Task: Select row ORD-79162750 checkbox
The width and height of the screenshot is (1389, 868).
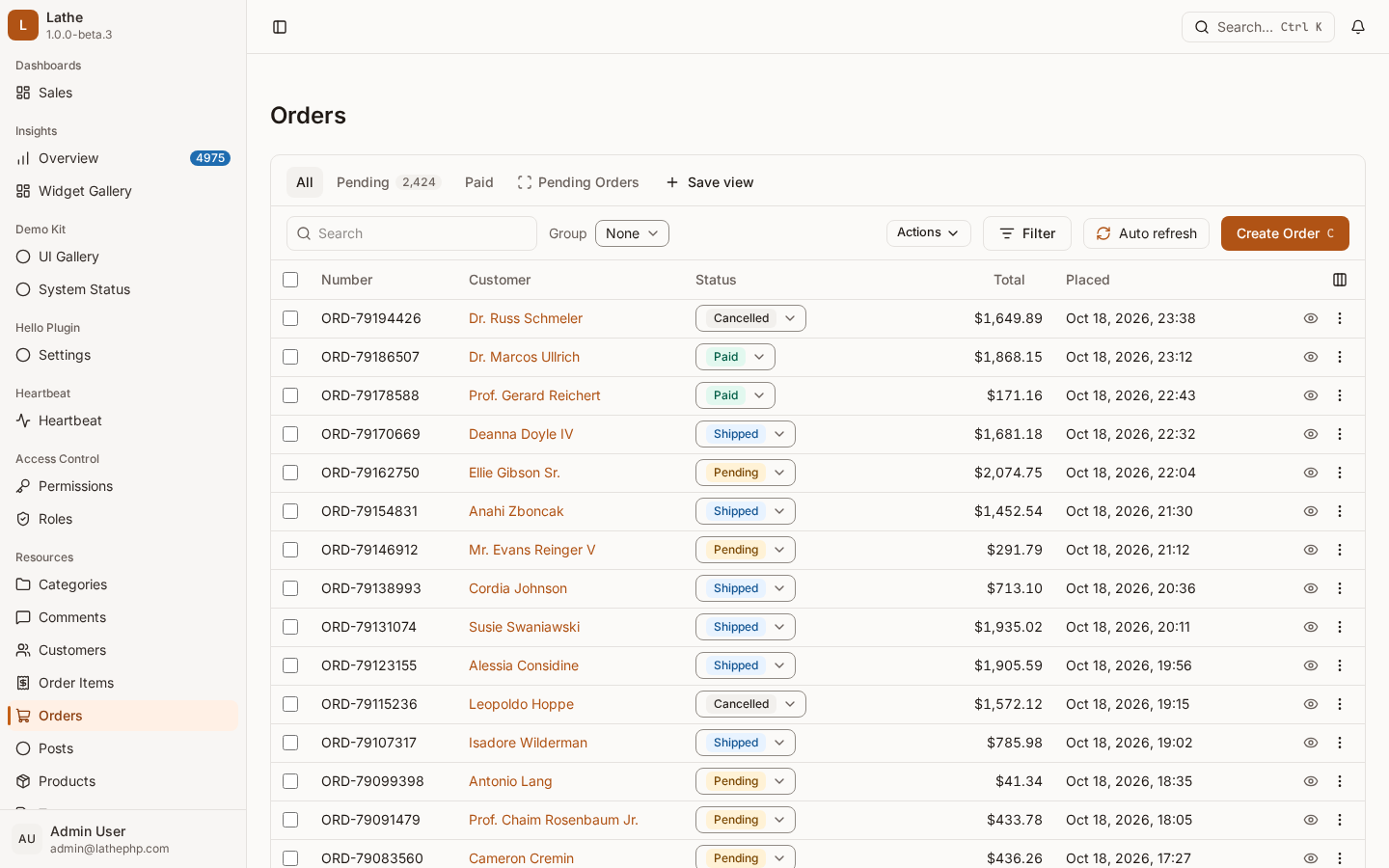Action: [290, 473]
